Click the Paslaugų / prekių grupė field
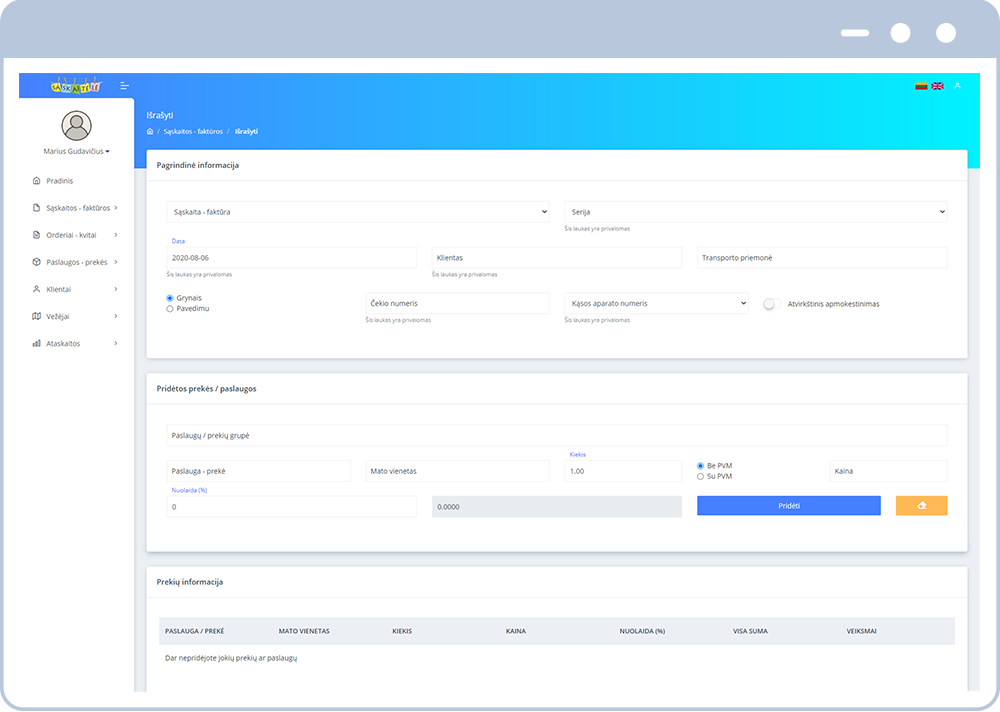The height and width of the screenshot is (712, 1000). 557,435
